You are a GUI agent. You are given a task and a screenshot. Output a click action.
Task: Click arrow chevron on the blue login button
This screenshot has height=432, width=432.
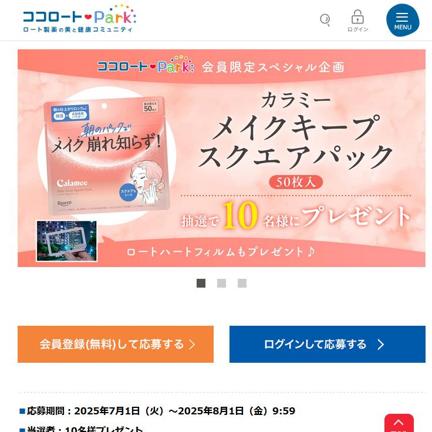tap(381, 345)
